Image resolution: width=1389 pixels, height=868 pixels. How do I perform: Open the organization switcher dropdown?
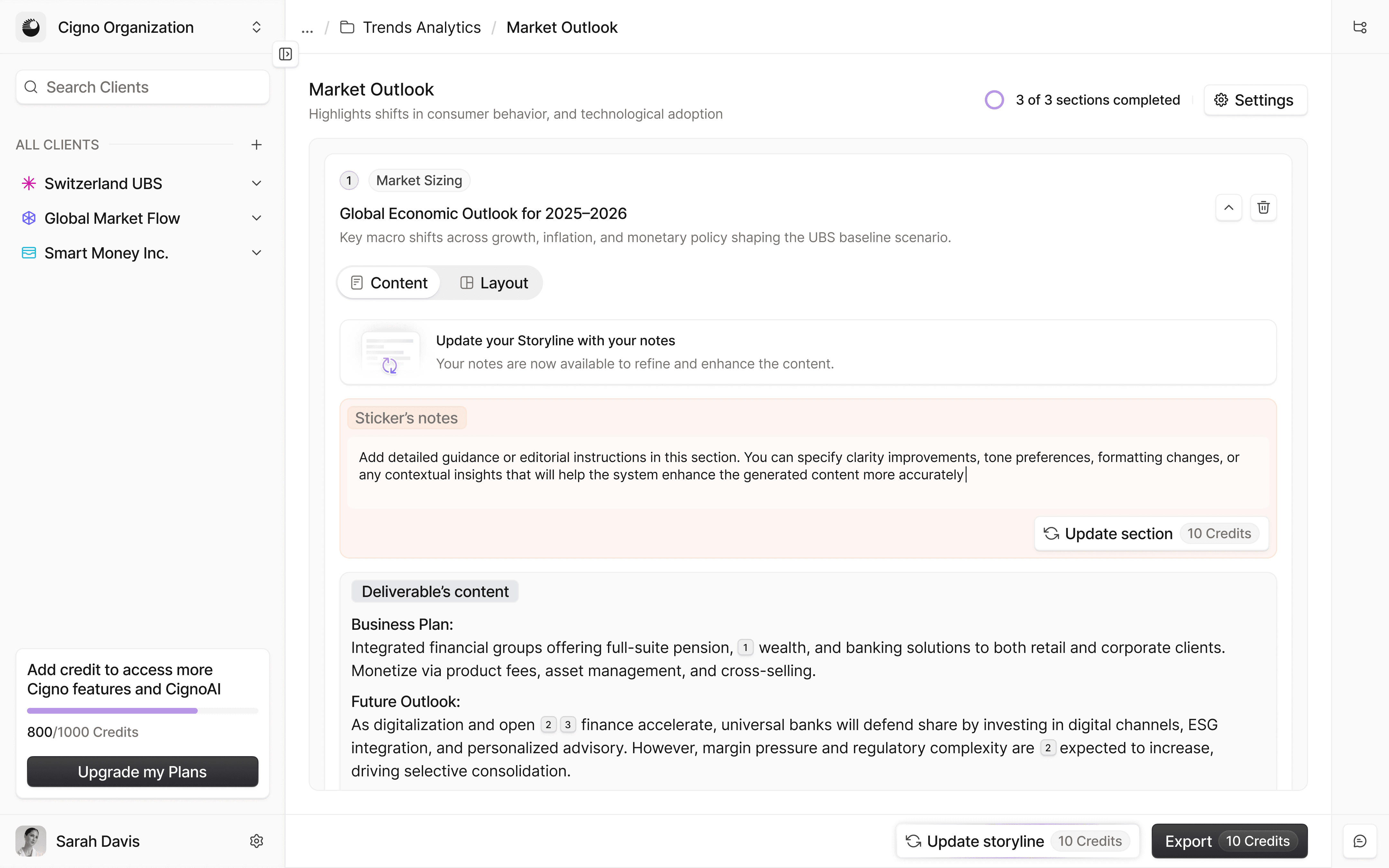(x=257, y=27)
